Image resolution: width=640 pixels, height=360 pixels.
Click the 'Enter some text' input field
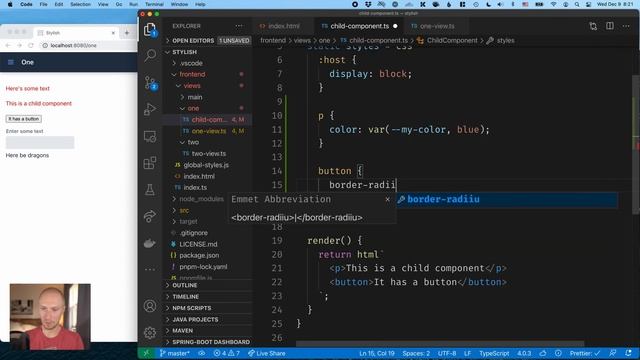tap(40, 142)
